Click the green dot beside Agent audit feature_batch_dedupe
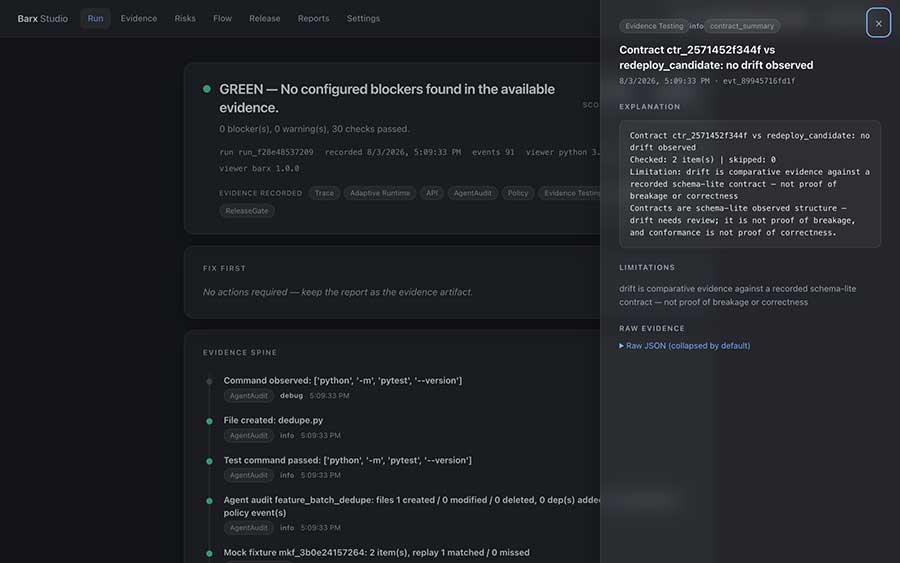Image resolution: width=900 pixels, height=563 pixels. (210, 501)
